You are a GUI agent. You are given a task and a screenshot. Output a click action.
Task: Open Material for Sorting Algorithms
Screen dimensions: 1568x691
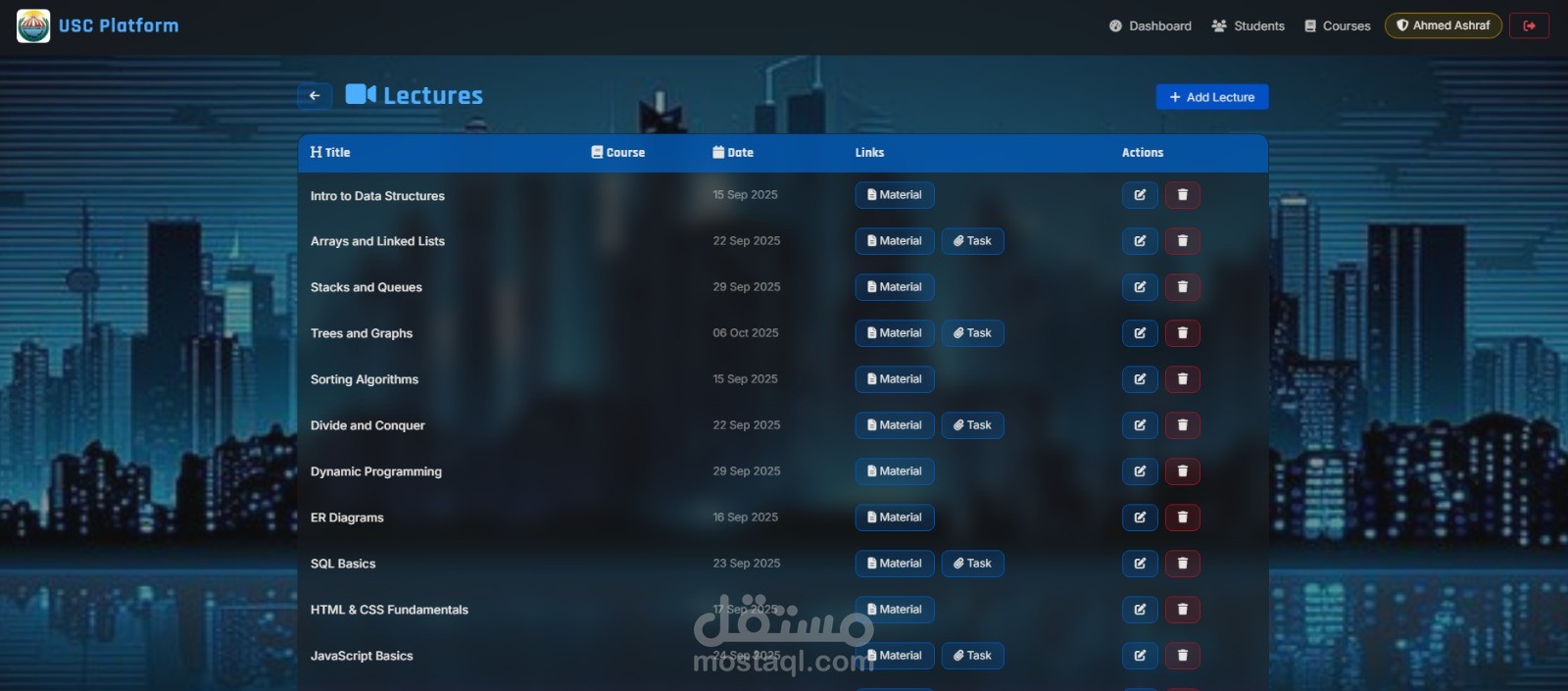(895, 379)
